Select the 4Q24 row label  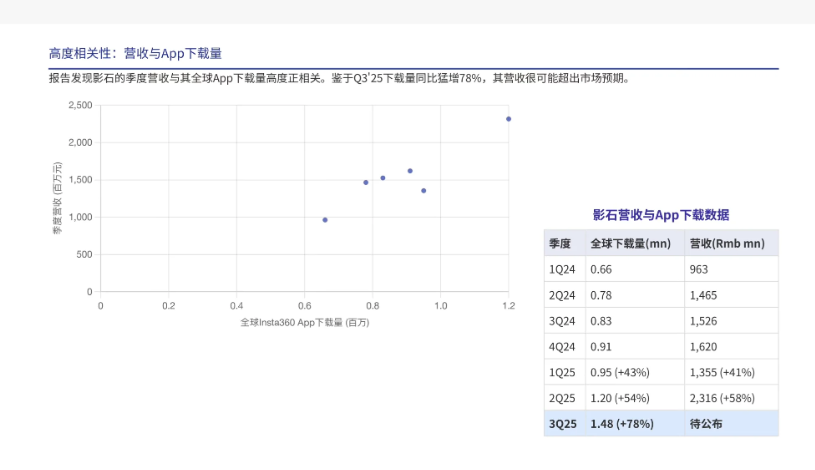tap(562, 347)
